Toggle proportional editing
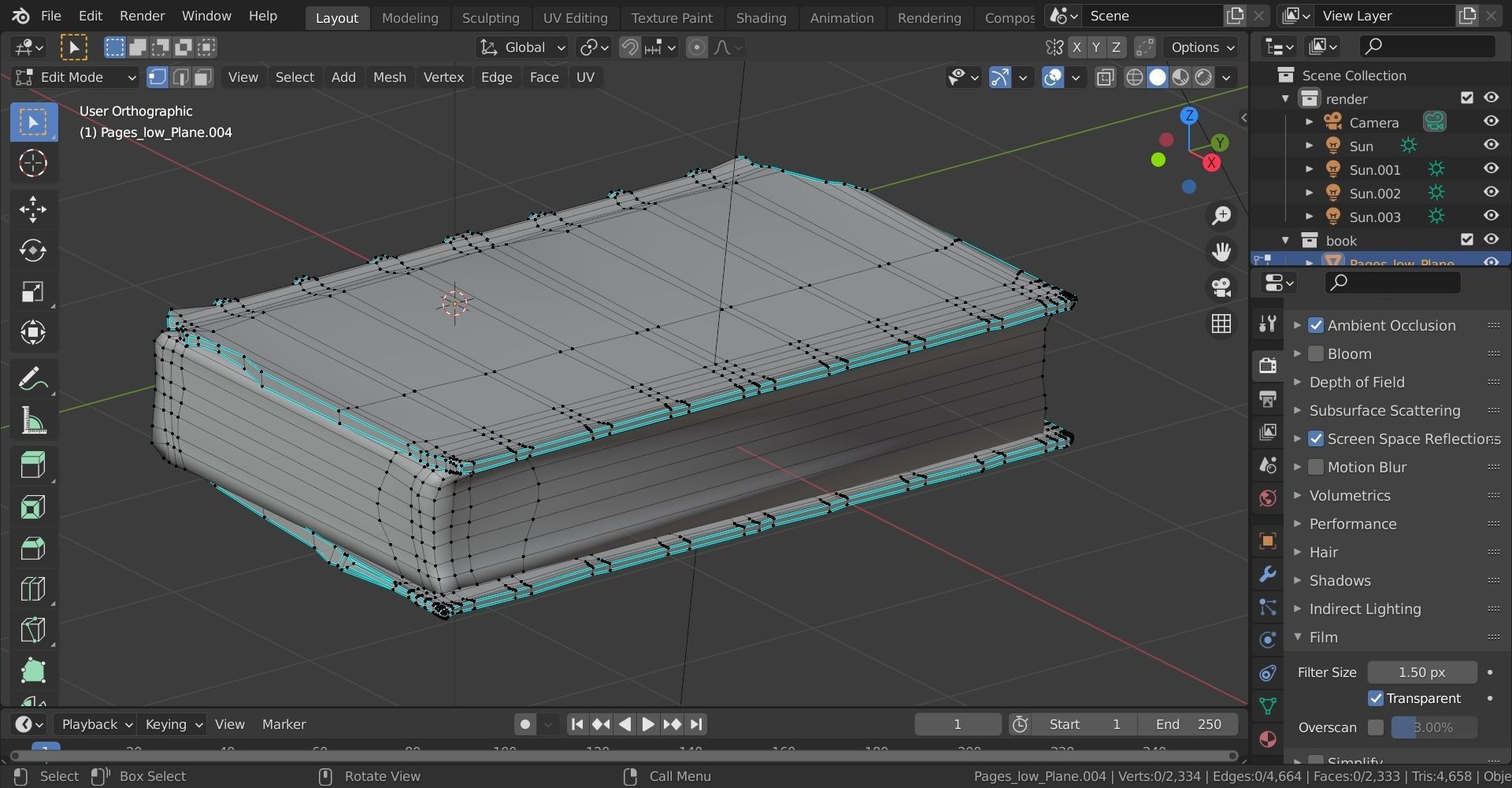The height and width of the screenshot is (788, 1512). click(x=696, y=47)
